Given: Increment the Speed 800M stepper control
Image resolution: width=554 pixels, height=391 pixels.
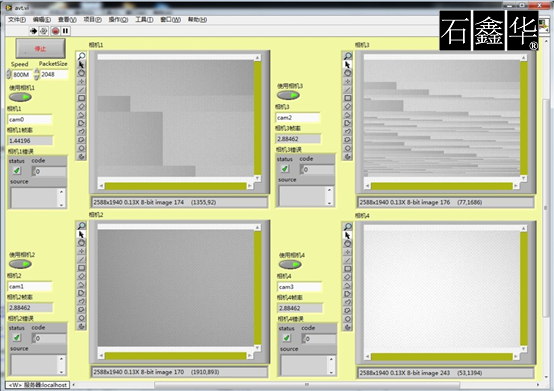Looking at the screenshot, I should point(8,72).
